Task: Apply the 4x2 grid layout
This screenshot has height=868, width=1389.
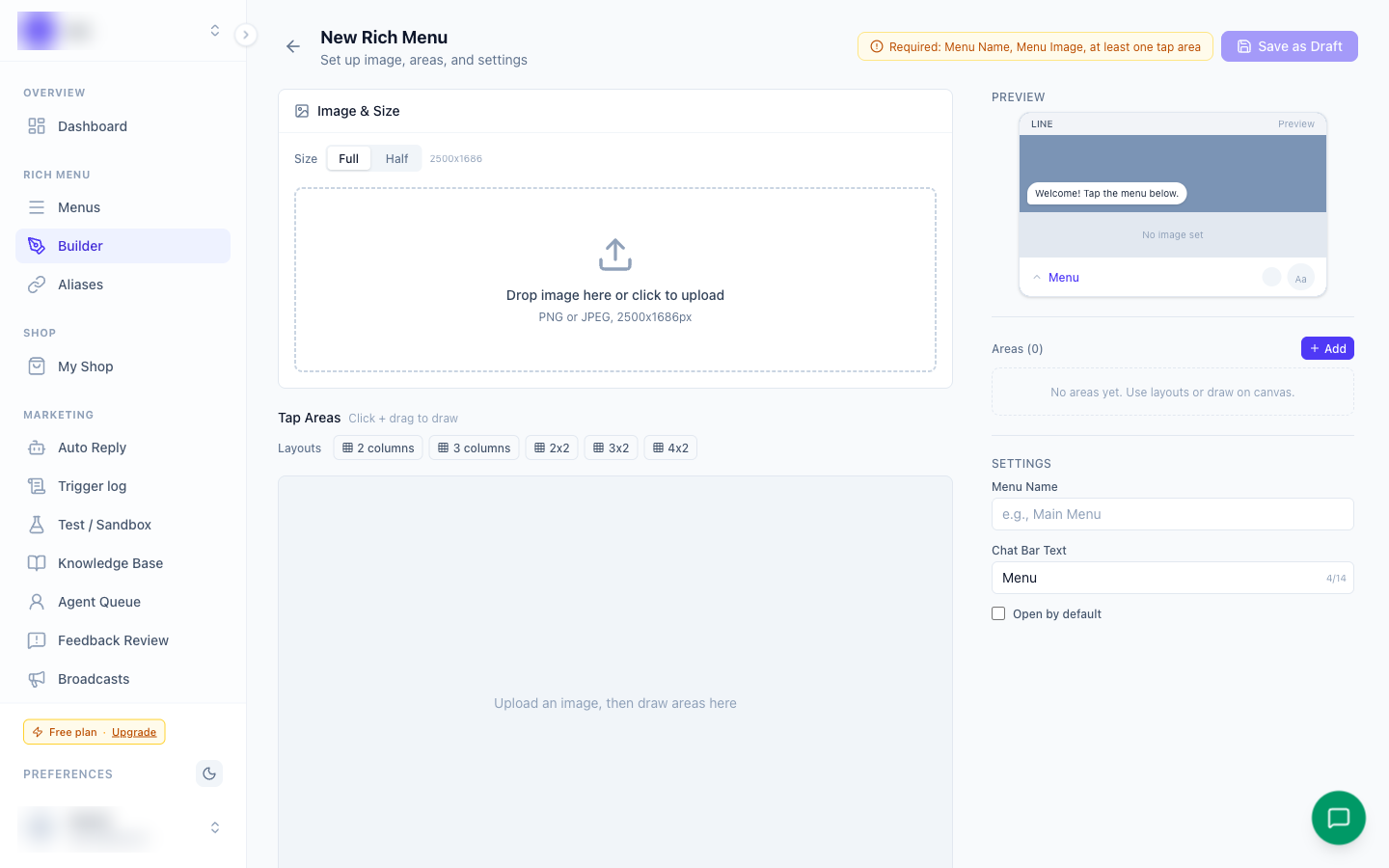Action: pyautogui.click(x=670, y=448)
